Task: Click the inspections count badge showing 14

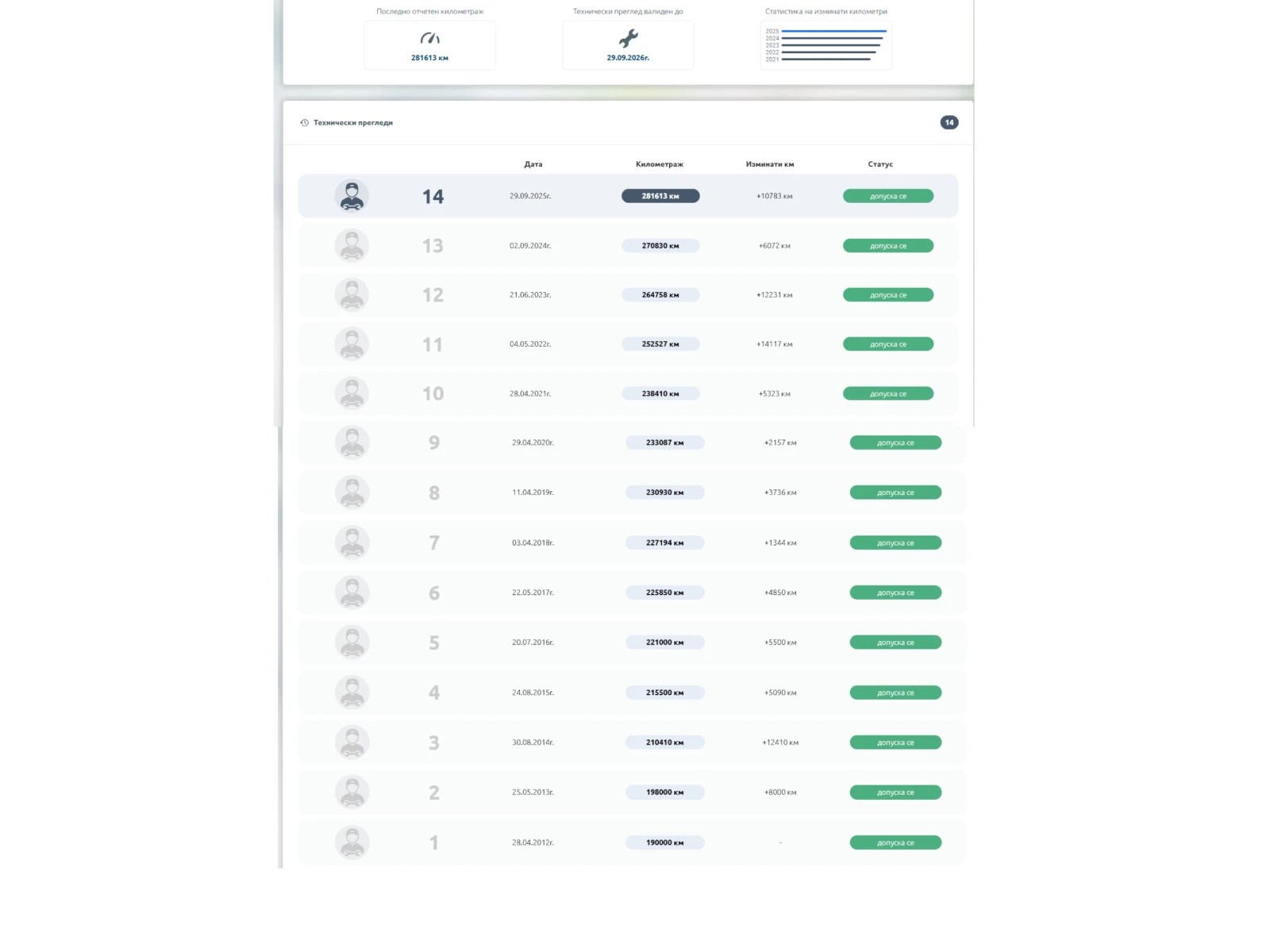Action: coord(949,122)
